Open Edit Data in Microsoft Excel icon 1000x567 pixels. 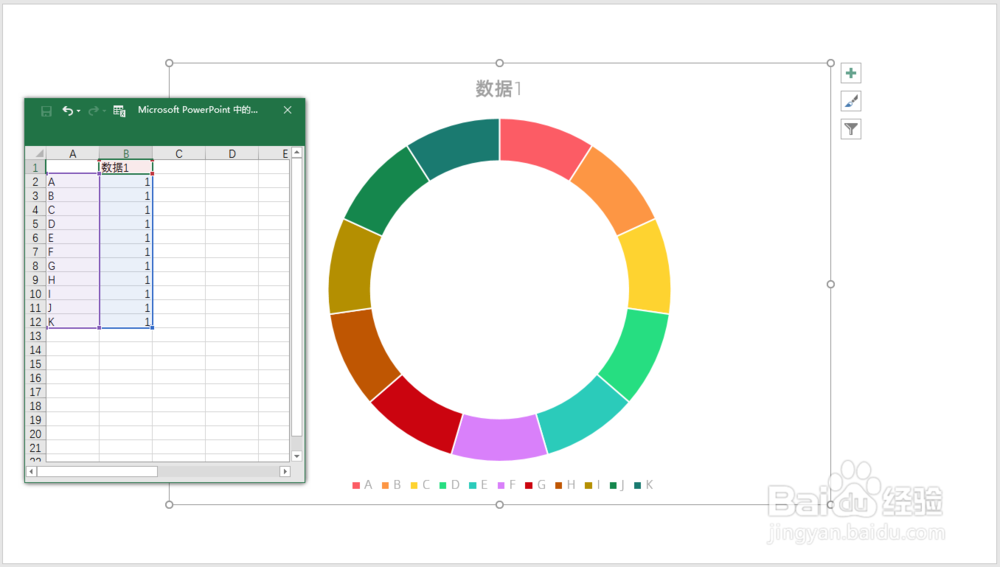coord(119,111)
